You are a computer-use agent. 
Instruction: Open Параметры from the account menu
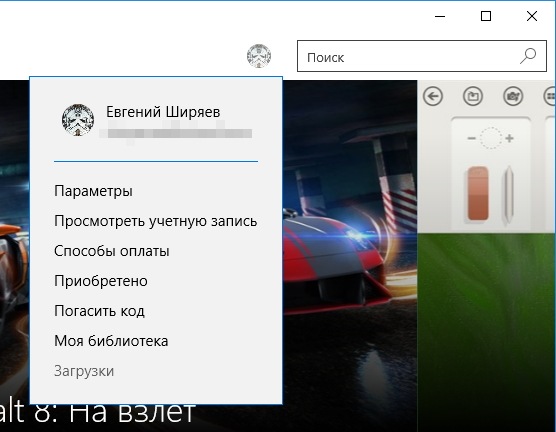point(93,191)
